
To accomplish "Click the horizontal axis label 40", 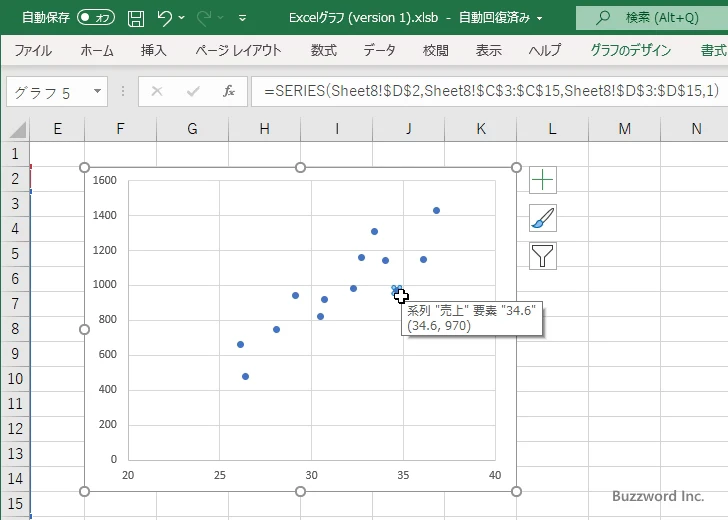I will [x=495, y=475].
